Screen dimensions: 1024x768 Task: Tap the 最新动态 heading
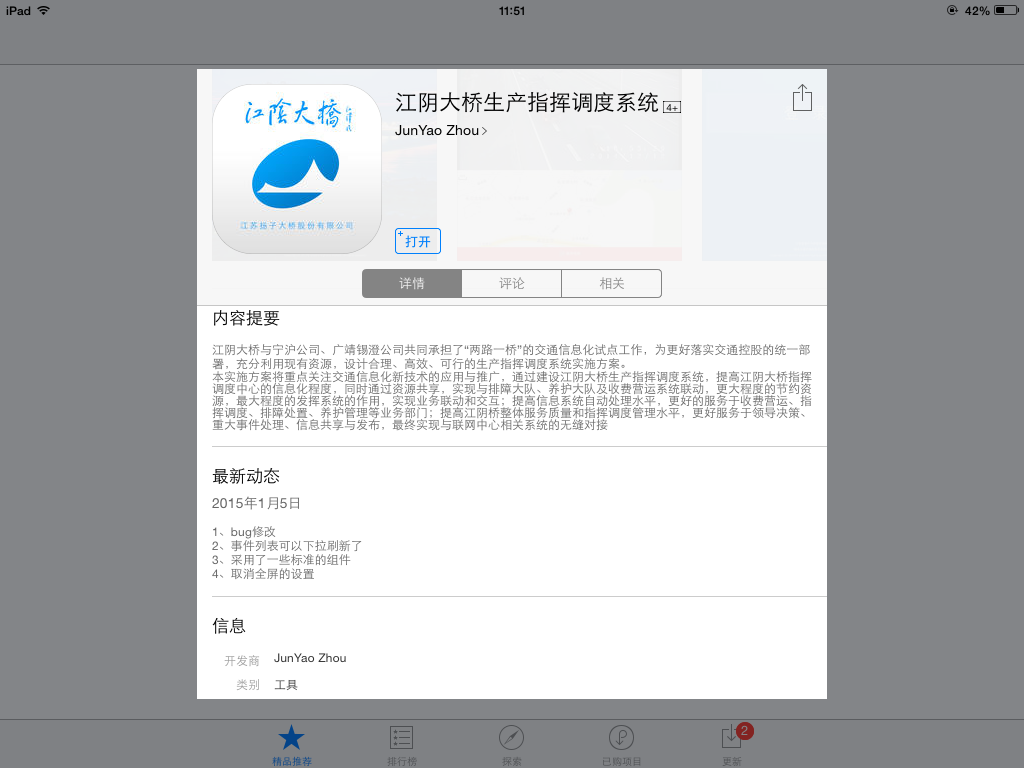[x=246, y=476]
